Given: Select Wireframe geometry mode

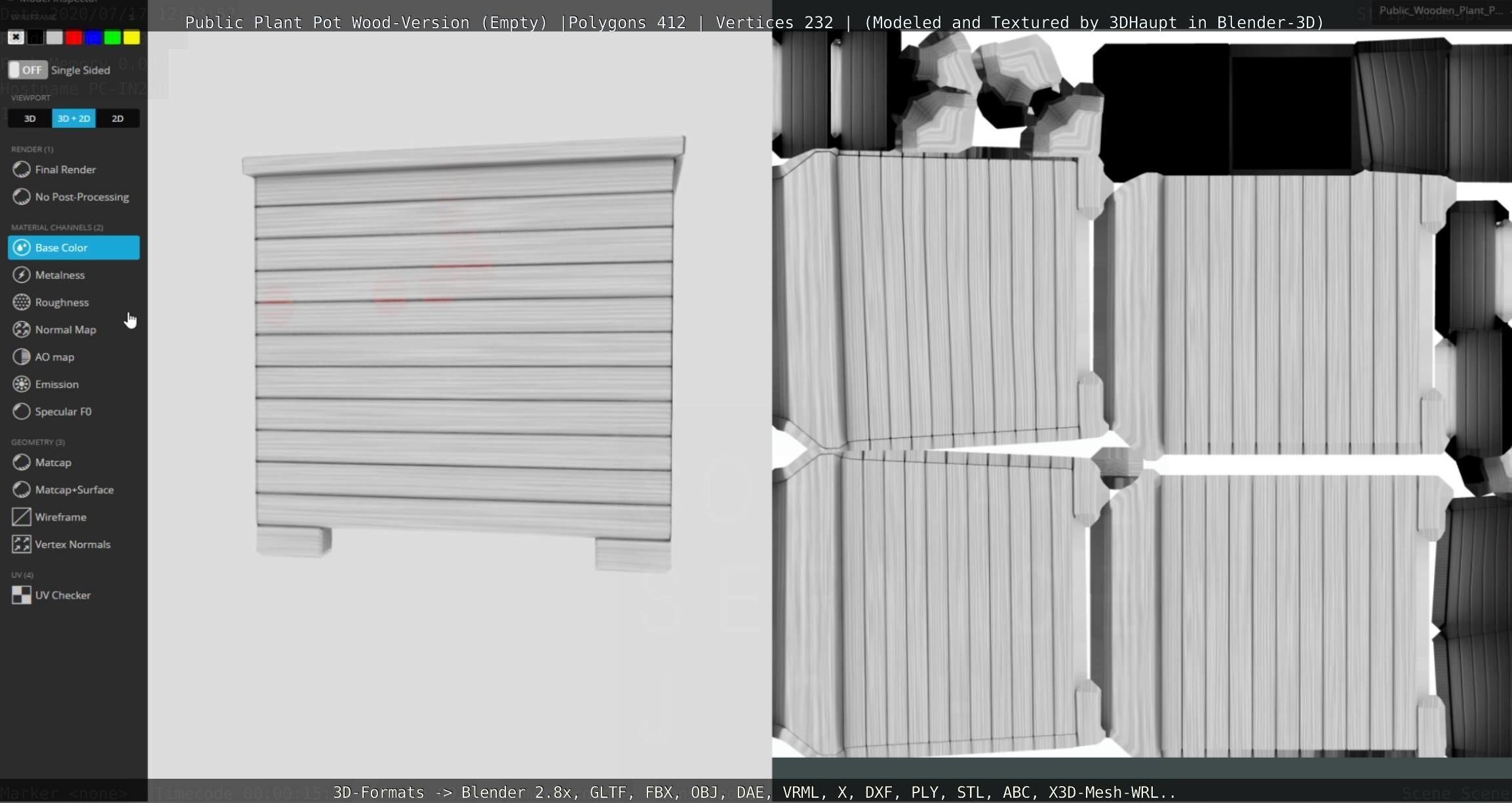Looking at the screenshot, I should (x=60, y=517).
